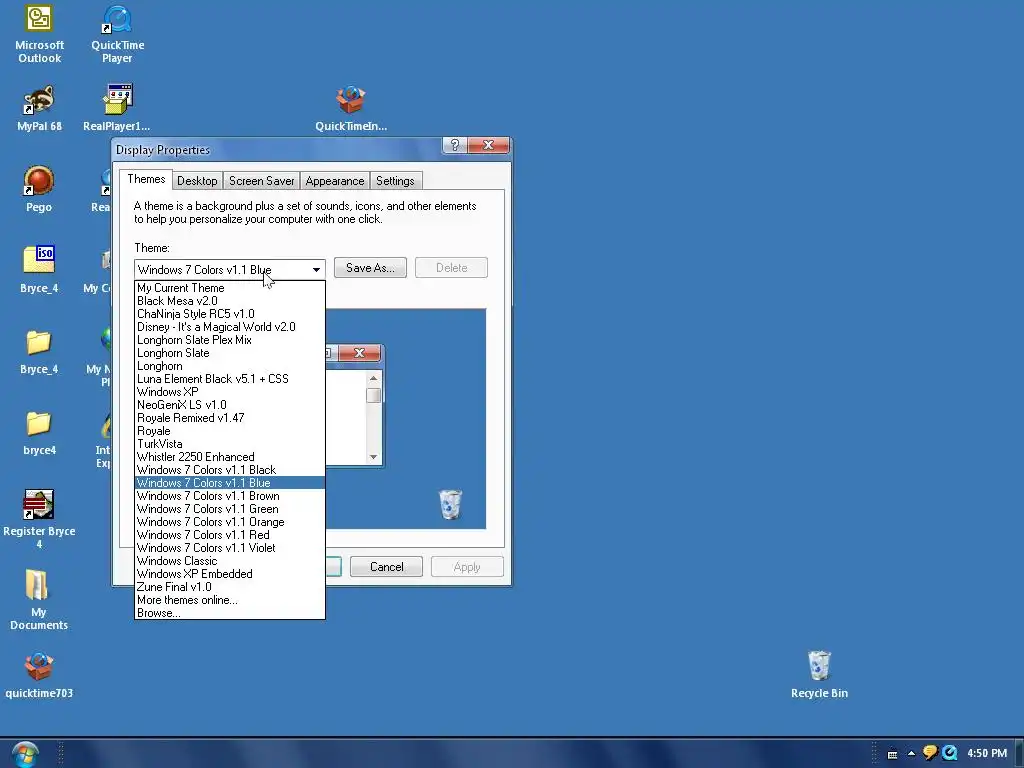Click keyboard tray icon in taskbar
This screenshot has height=768, width=1024.
892,754
